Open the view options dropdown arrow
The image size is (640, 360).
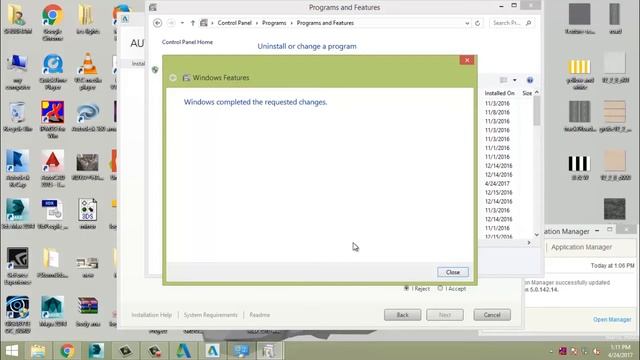pyautogui.click(x=514, y=80)
